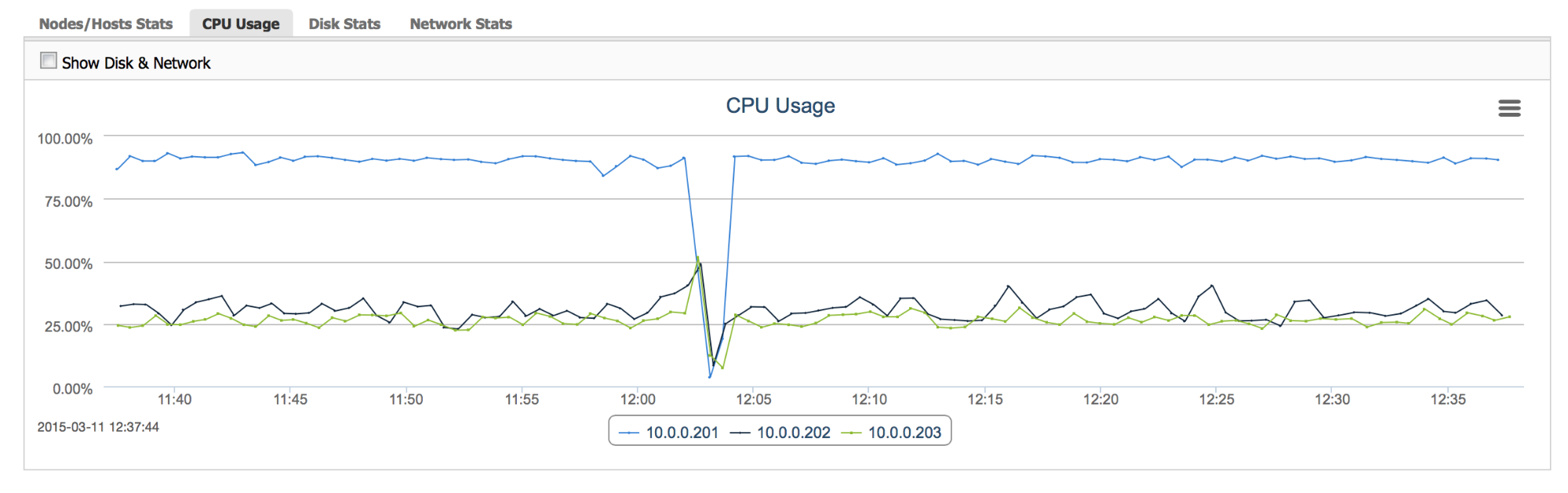
Task: Click the 50.00% y-axis label
Action: click(68, 264)
